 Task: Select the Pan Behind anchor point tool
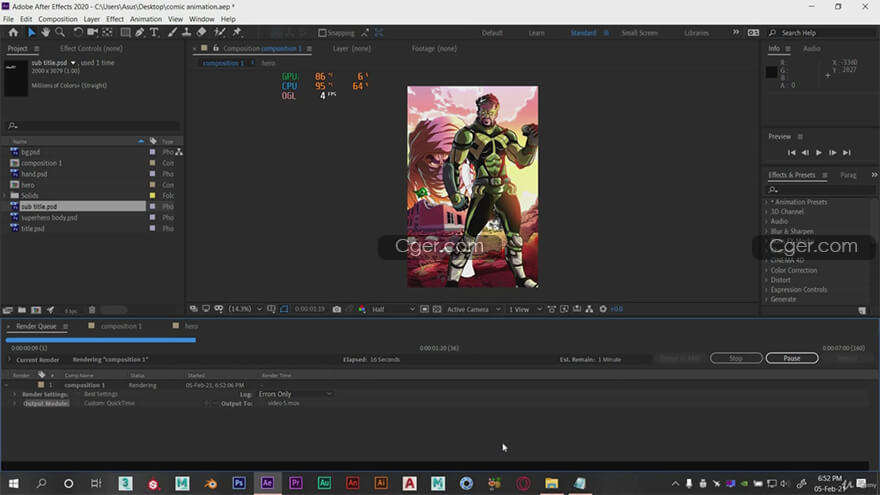tap(107, 33)
